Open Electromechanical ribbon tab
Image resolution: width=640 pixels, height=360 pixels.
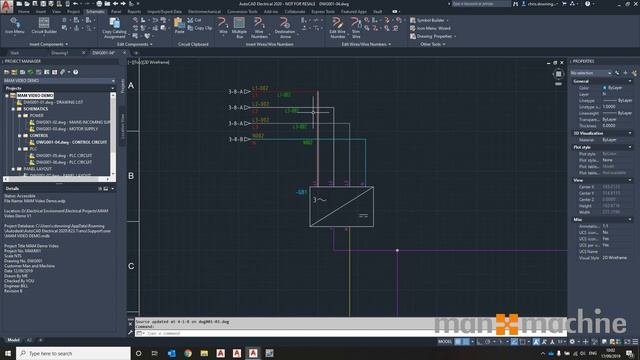[x=204, y=11]
